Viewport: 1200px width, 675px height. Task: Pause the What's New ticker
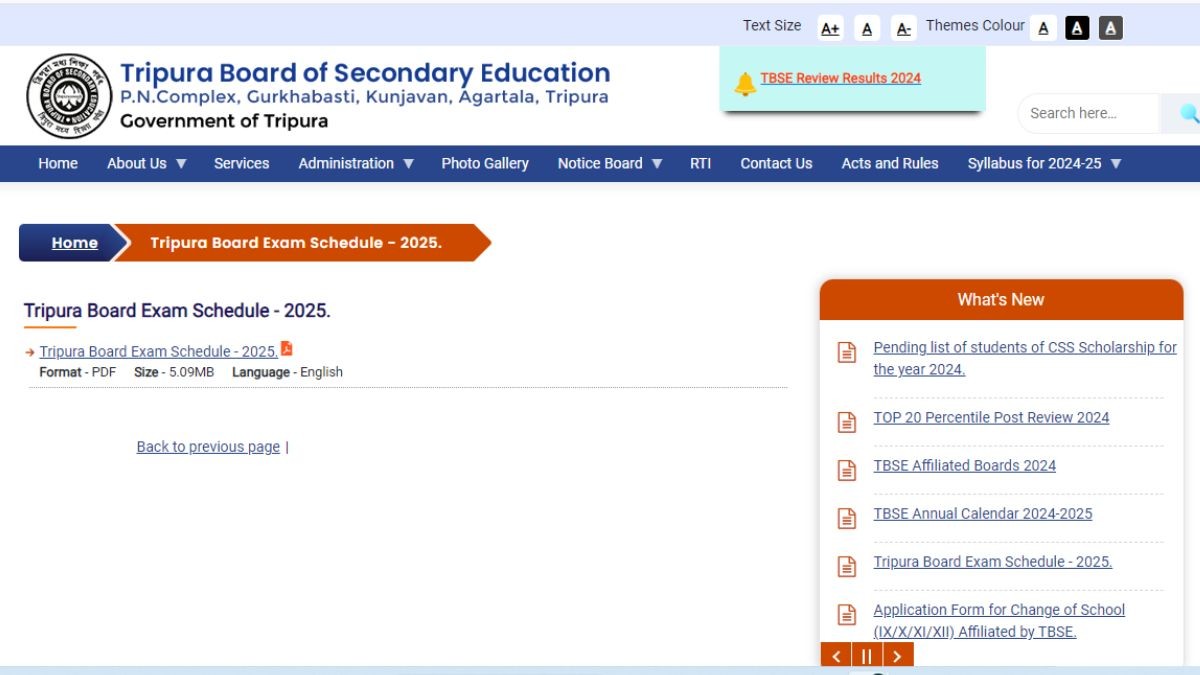point(867,656)
